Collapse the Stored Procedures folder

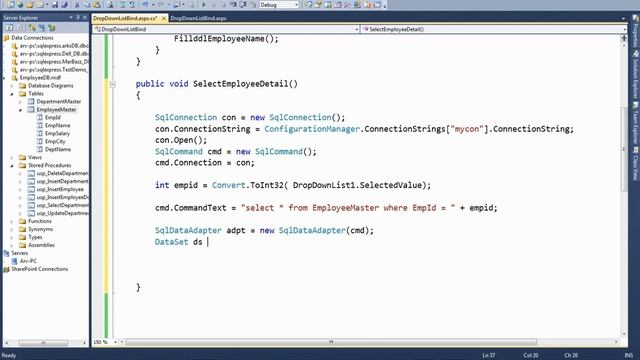tap(12, 166)
